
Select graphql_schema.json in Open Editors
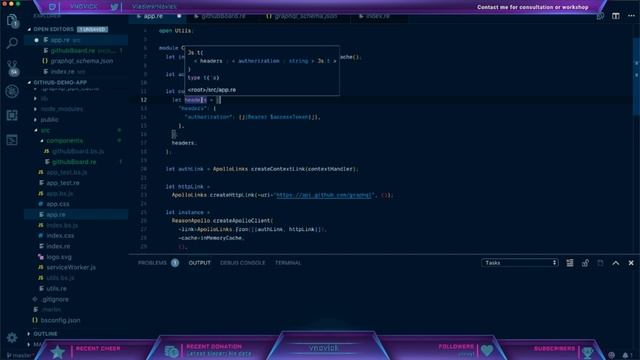pyautogui.click(x=76, y=61)
